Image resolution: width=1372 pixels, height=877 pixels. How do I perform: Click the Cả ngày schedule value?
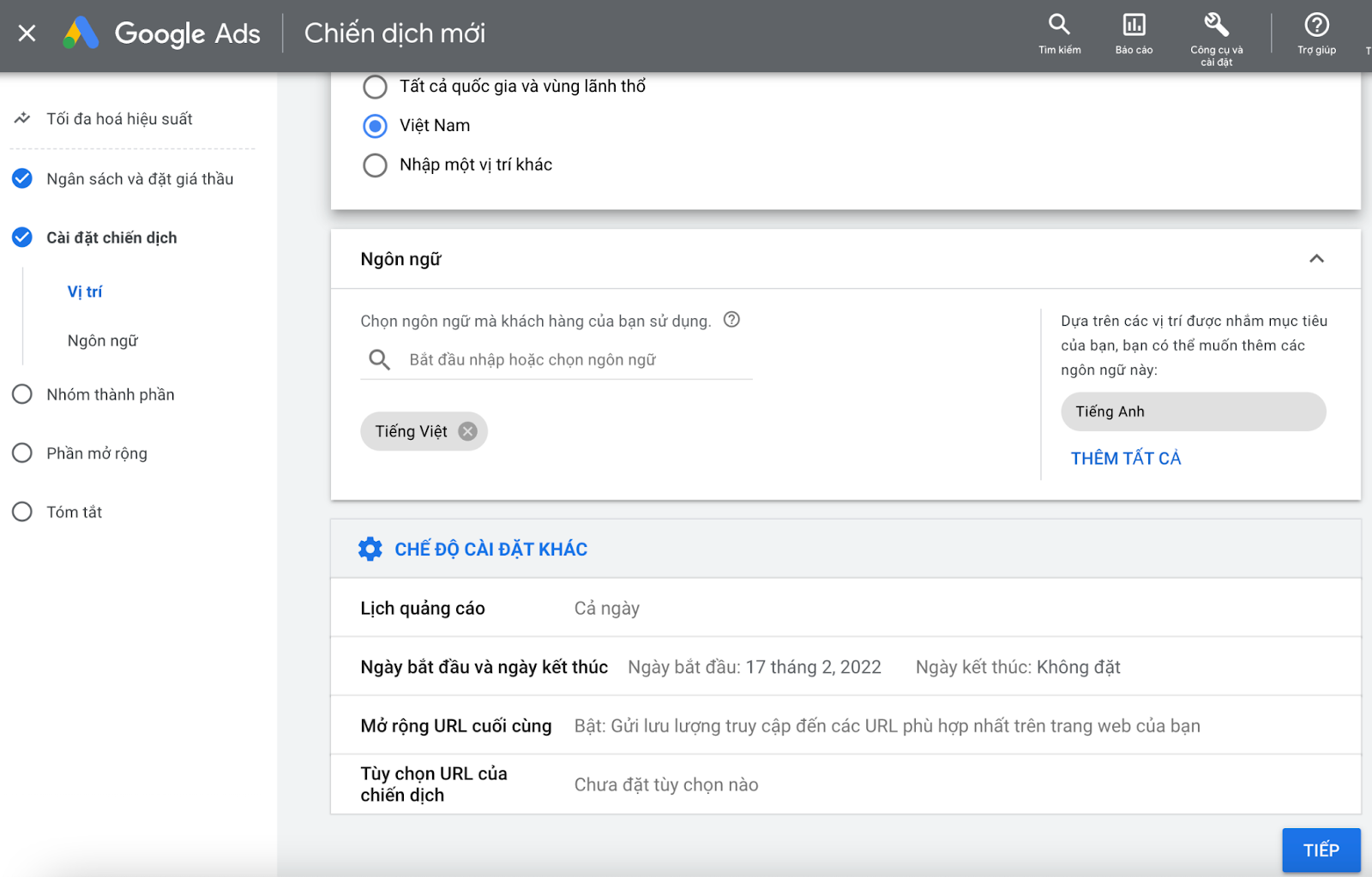607,608
